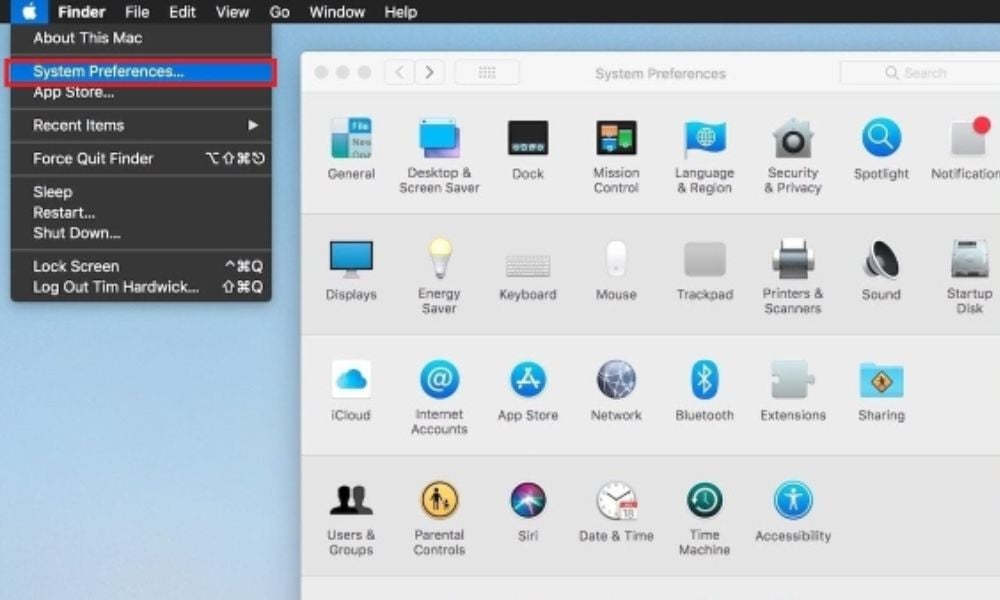1000x600 pixels.
Task: Choose System Preferences... from Apple menu
Action: (141, 71)
